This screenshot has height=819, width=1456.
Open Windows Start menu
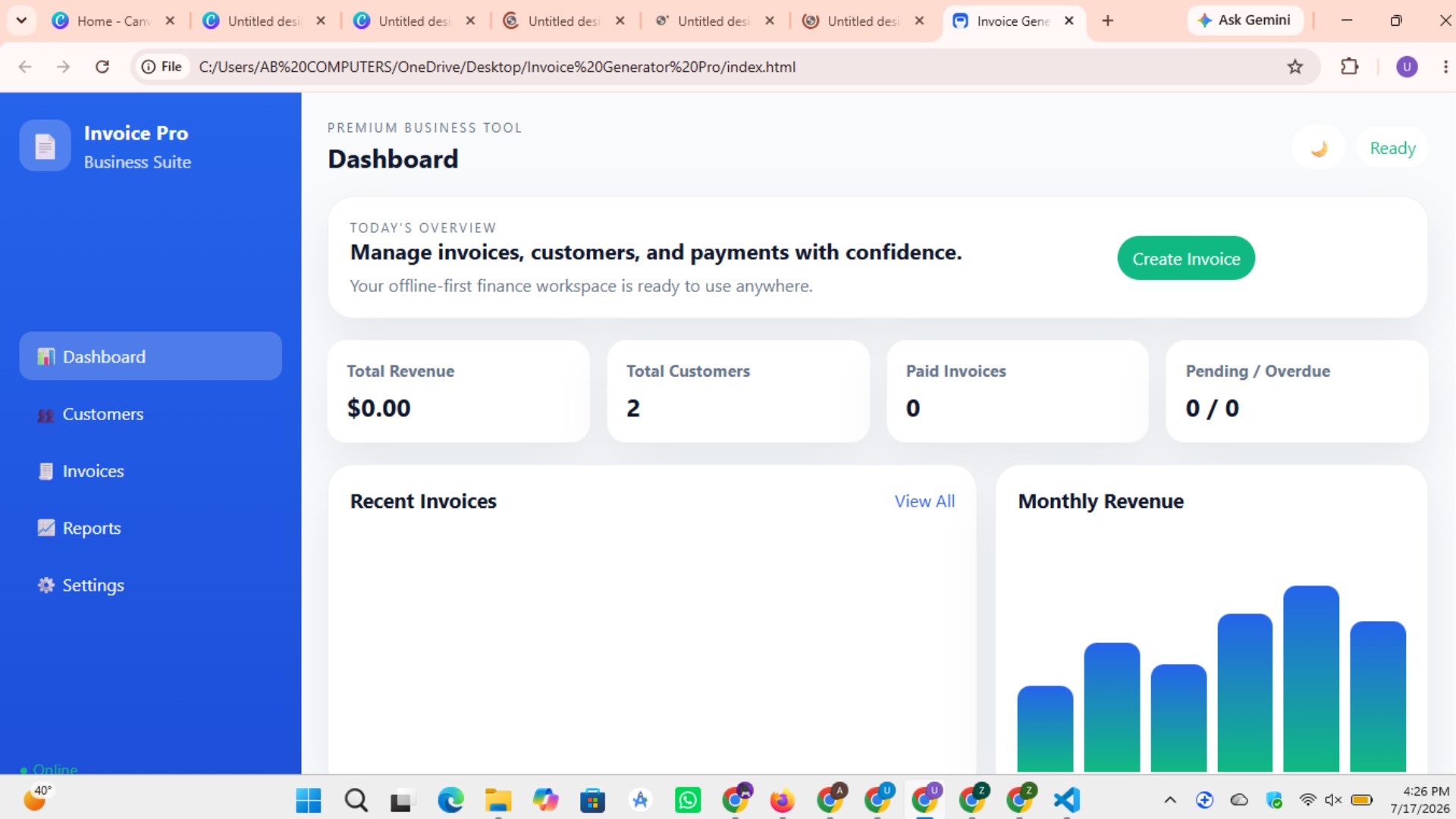coord(308,800)
